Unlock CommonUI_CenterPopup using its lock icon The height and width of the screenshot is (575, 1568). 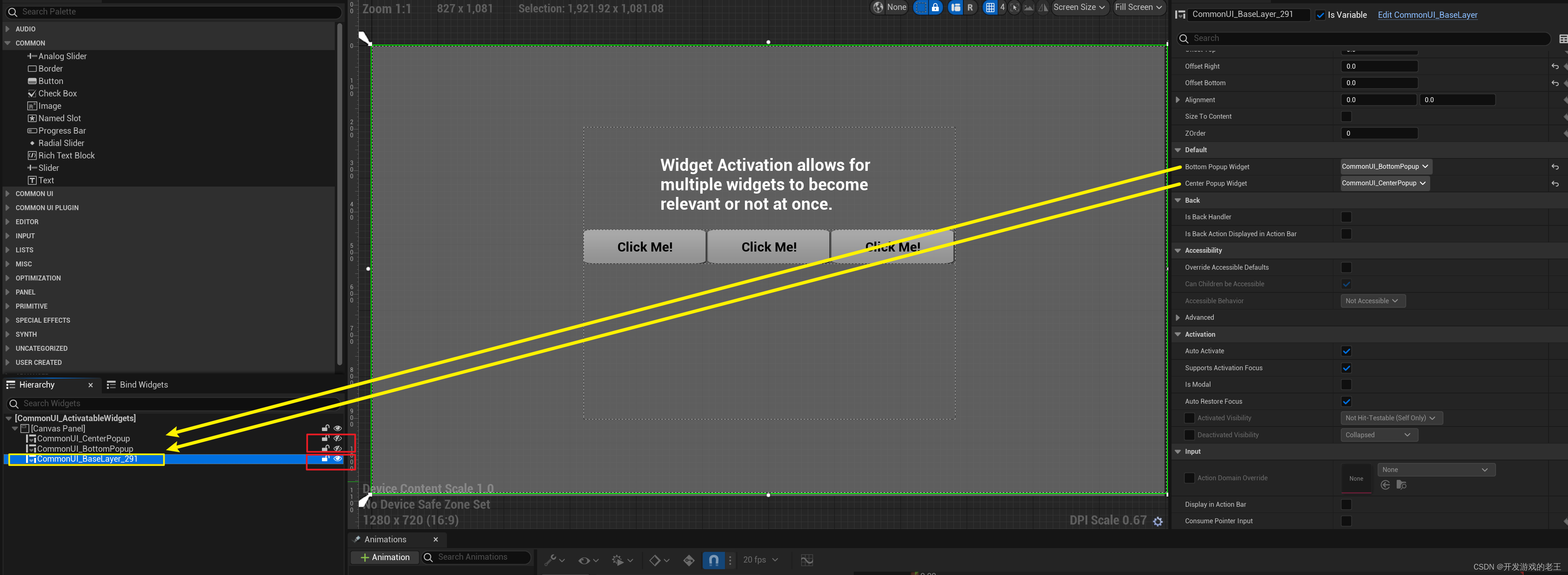(325, 438)
